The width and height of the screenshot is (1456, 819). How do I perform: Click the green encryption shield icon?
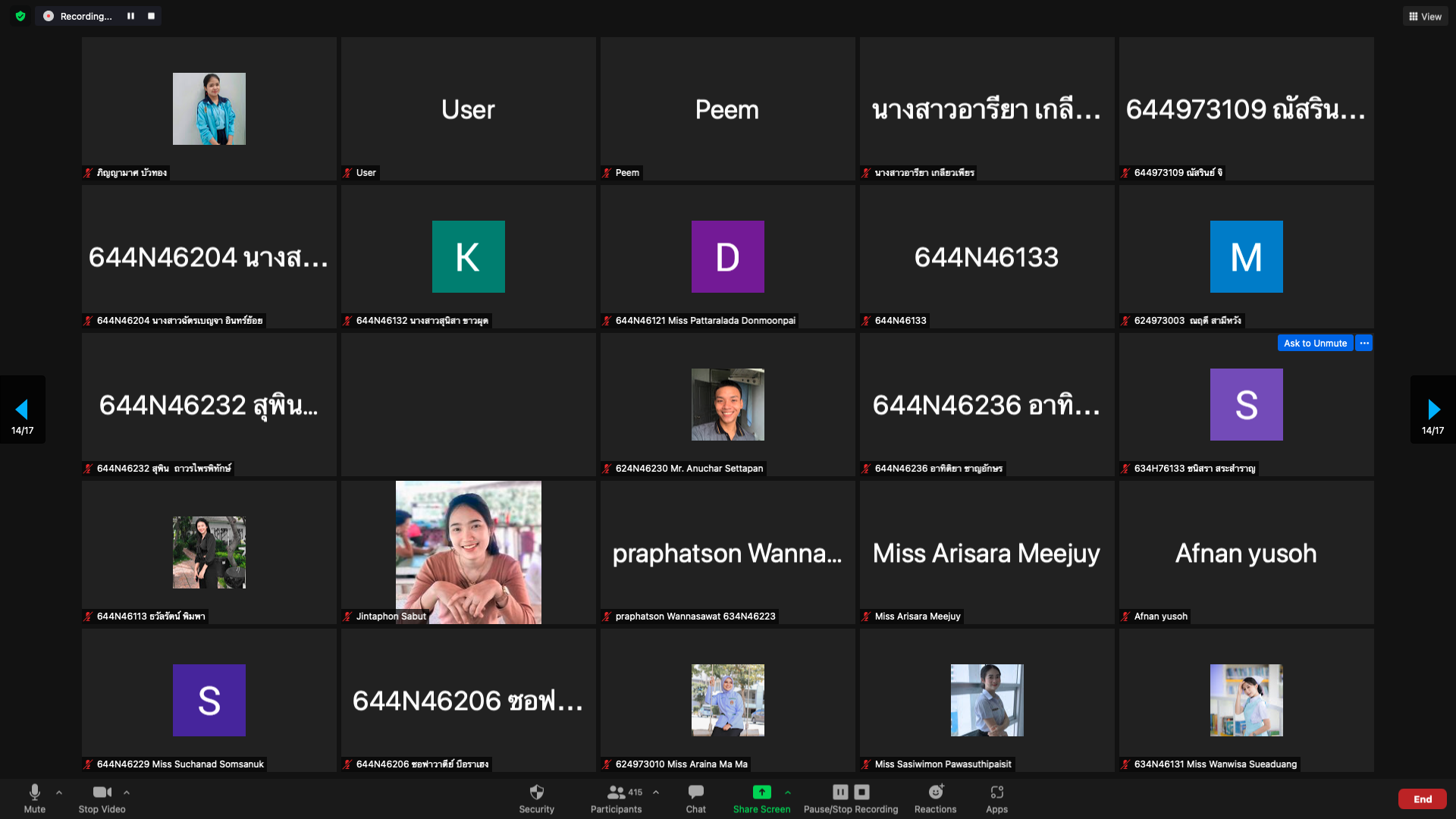20,16
